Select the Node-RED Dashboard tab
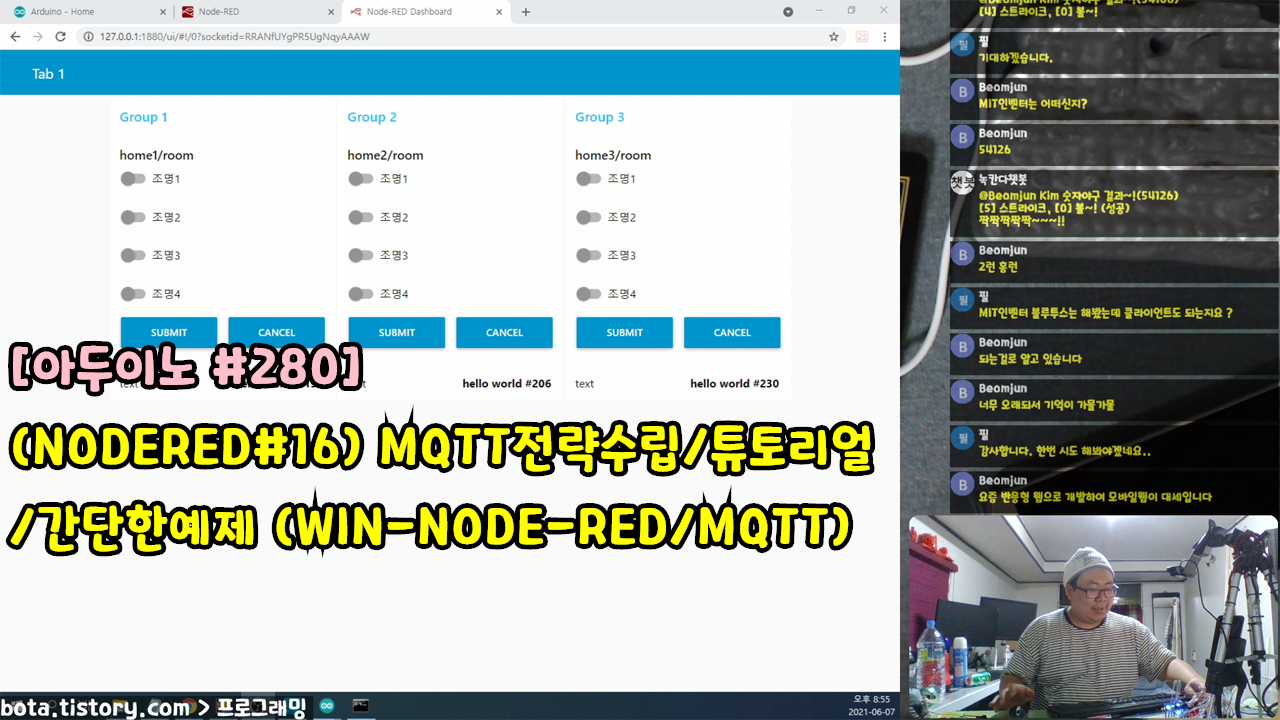 (424, 12)
